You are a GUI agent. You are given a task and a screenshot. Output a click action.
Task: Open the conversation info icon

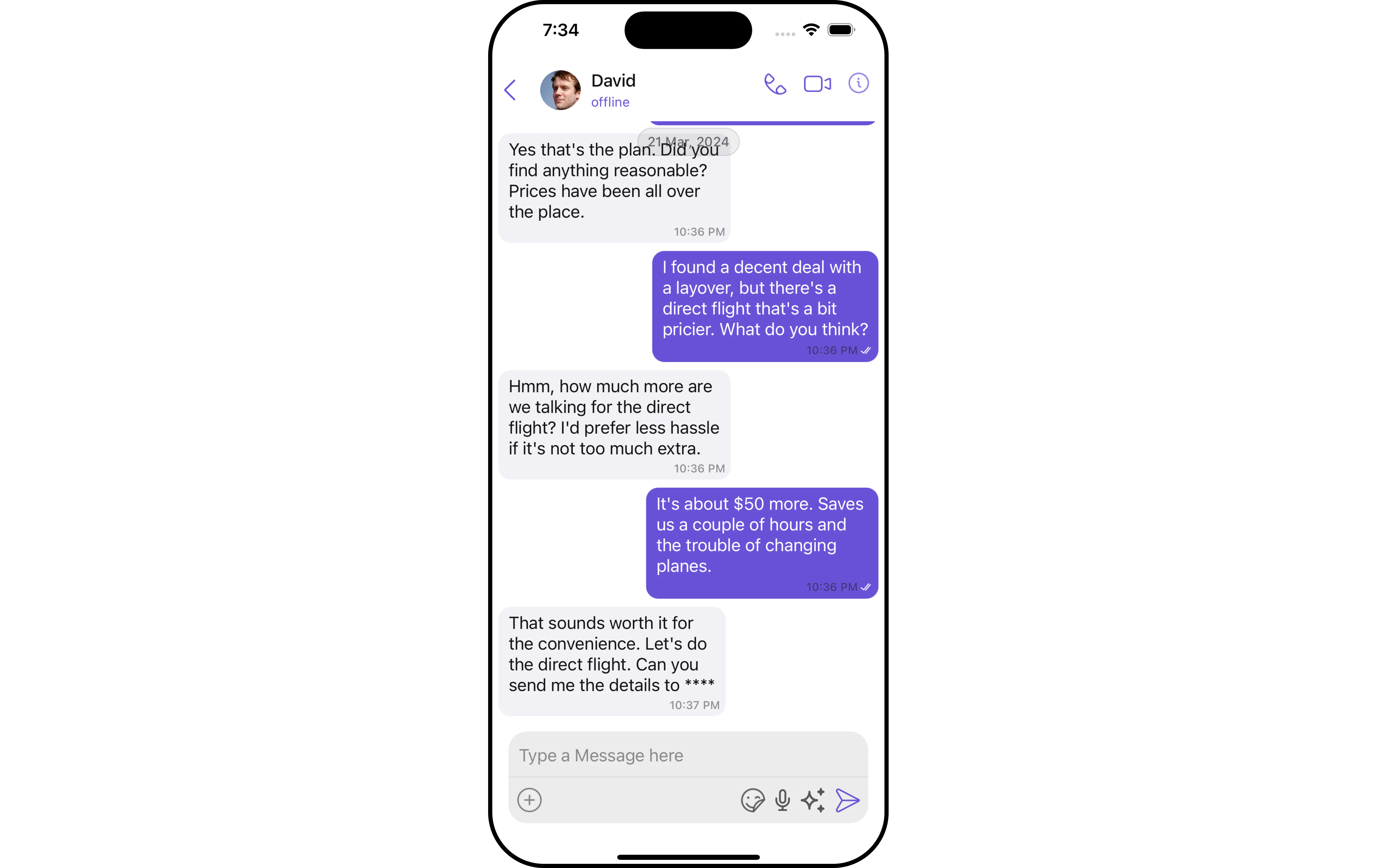(858, 83)
